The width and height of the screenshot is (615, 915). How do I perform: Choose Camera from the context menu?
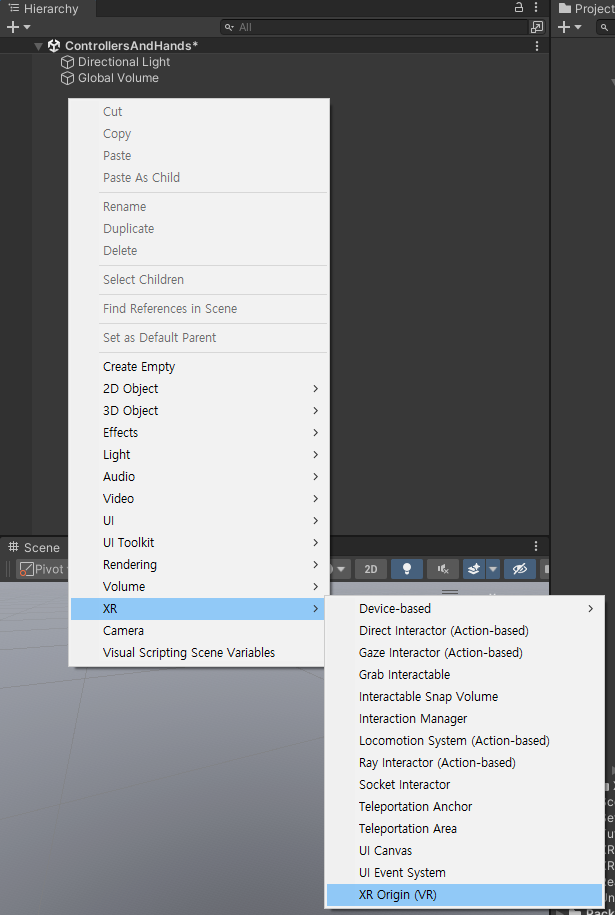tap(198, 631)
